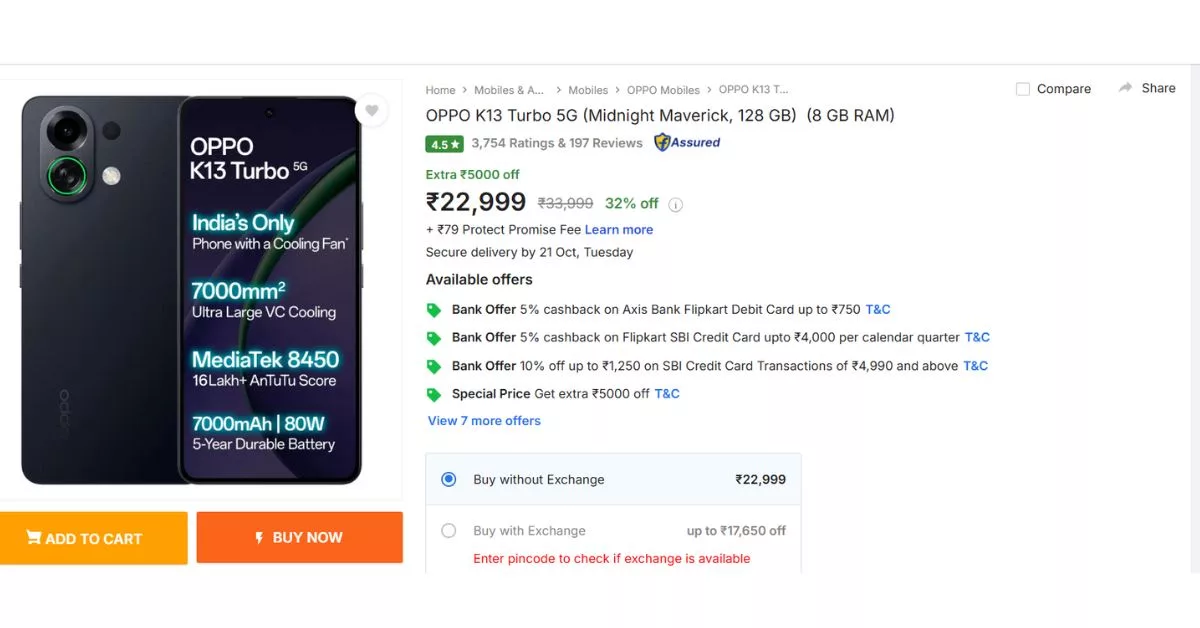This screenshot has width=1200, height=628.
Task: Open sharing via the Share arrow icon
Action: coord(1127,88)
